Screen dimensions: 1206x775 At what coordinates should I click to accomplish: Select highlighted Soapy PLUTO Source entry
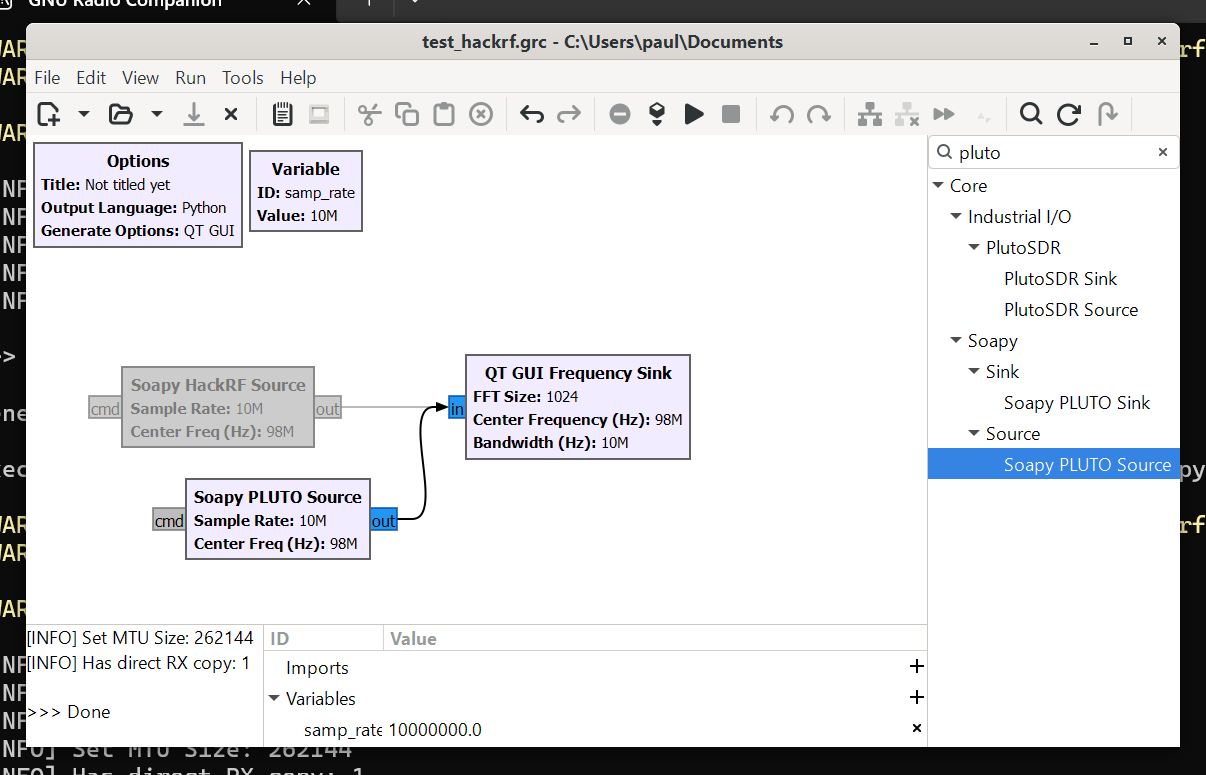point(1054,464)
